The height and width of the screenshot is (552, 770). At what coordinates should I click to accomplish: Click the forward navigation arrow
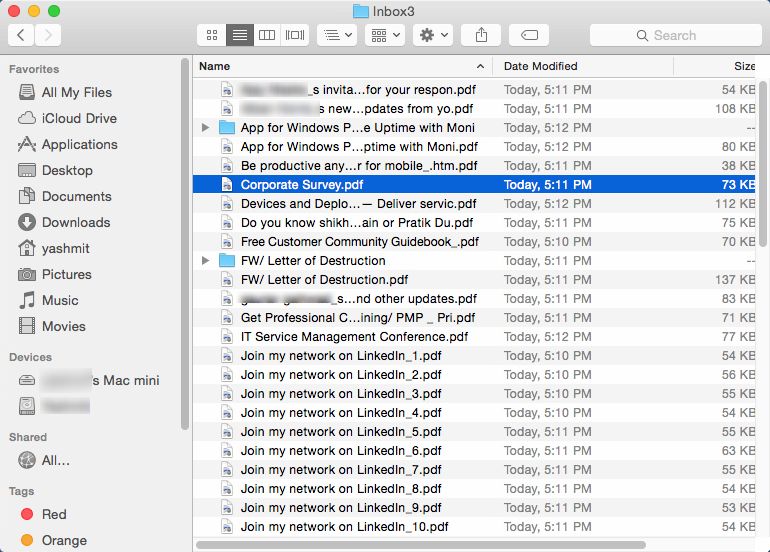[x=47, y=35]
